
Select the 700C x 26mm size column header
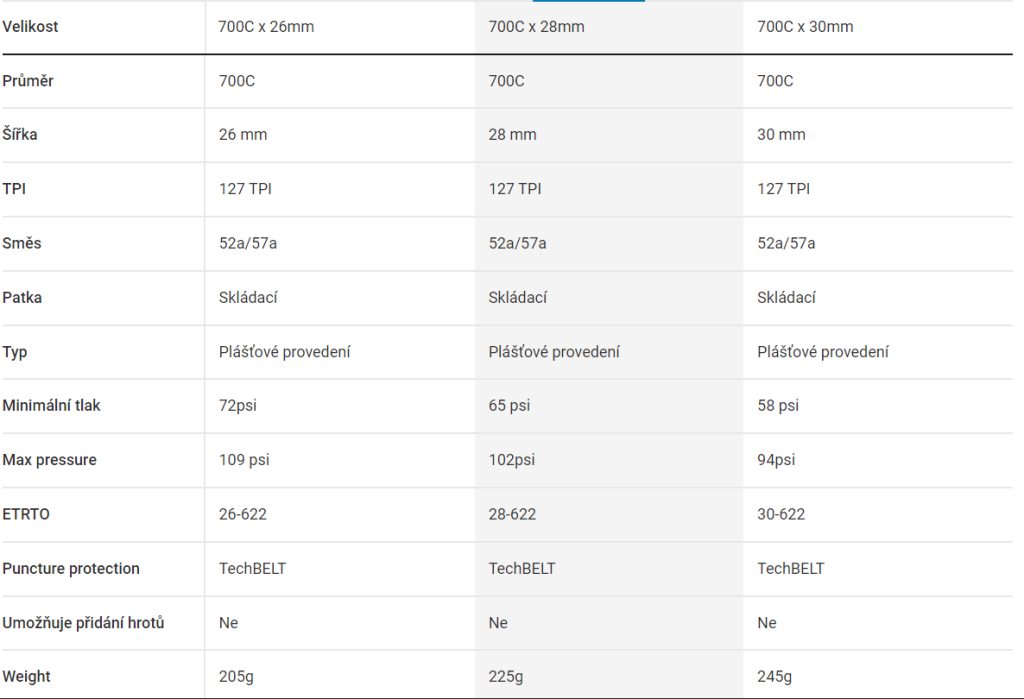coord(266,27)
